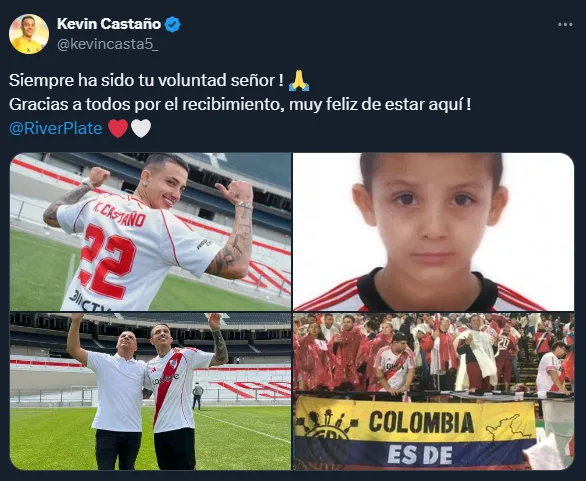Open photo of two men on pitch

pos(150,391)
